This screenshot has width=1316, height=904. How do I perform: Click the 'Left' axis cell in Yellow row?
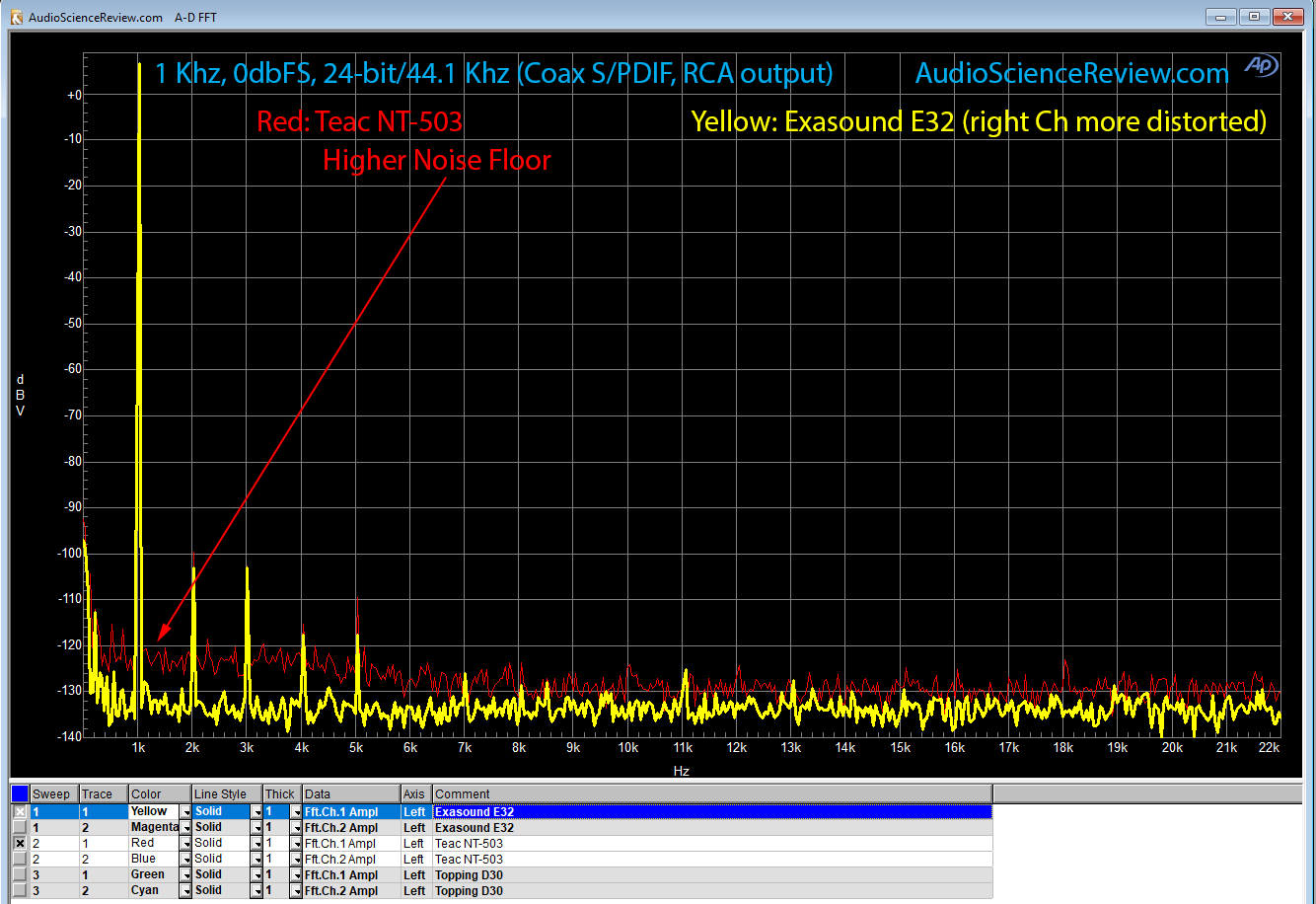(416, 811)
